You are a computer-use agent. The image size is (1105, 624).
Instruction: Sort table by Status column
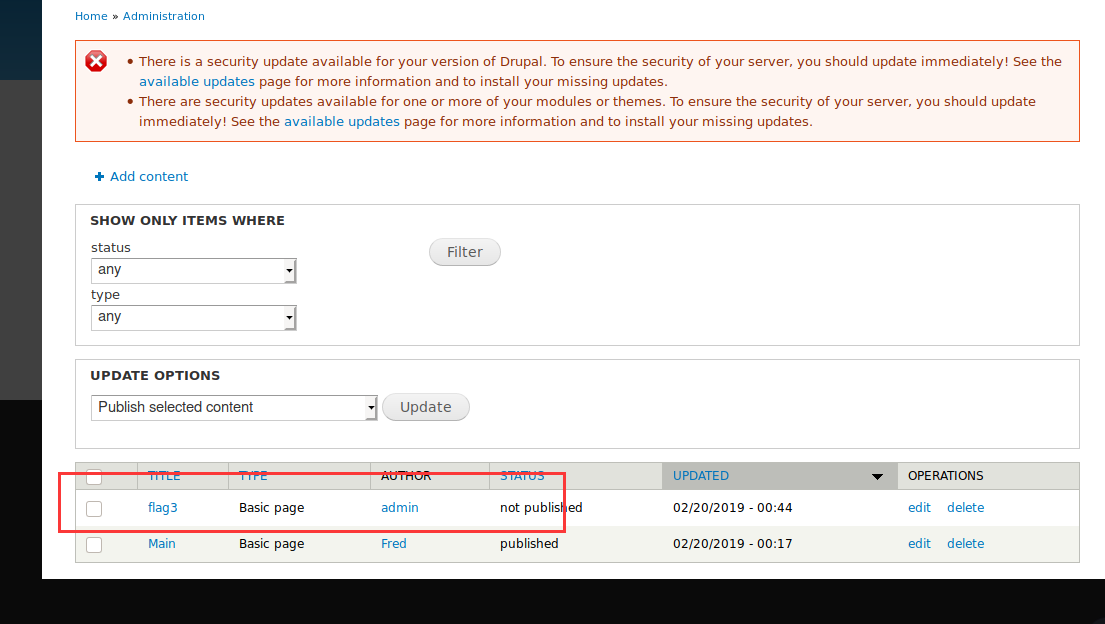coord(522,476)
